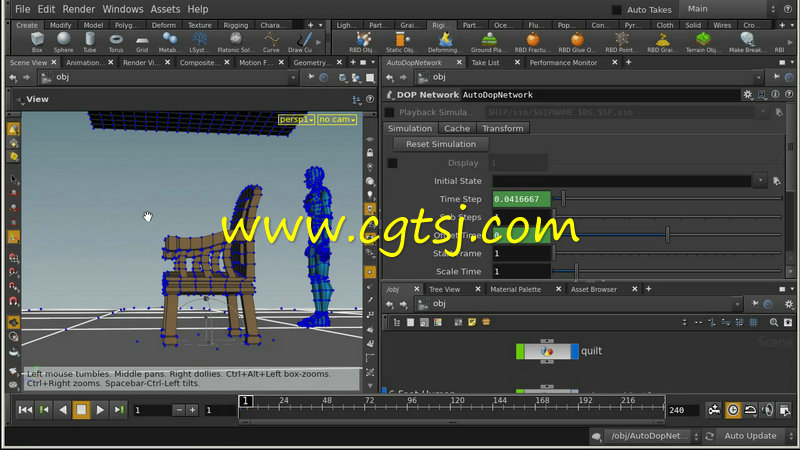Select the Torus shelf tool
Image resolution: width=800 pixels, height=450 pixels.
pos(116,42)
